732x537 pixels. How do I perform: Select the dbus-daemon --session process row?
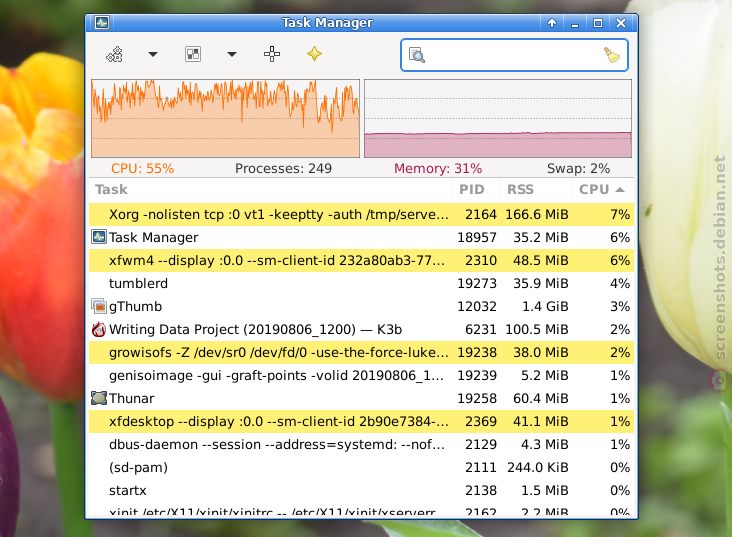coord(361,444)
